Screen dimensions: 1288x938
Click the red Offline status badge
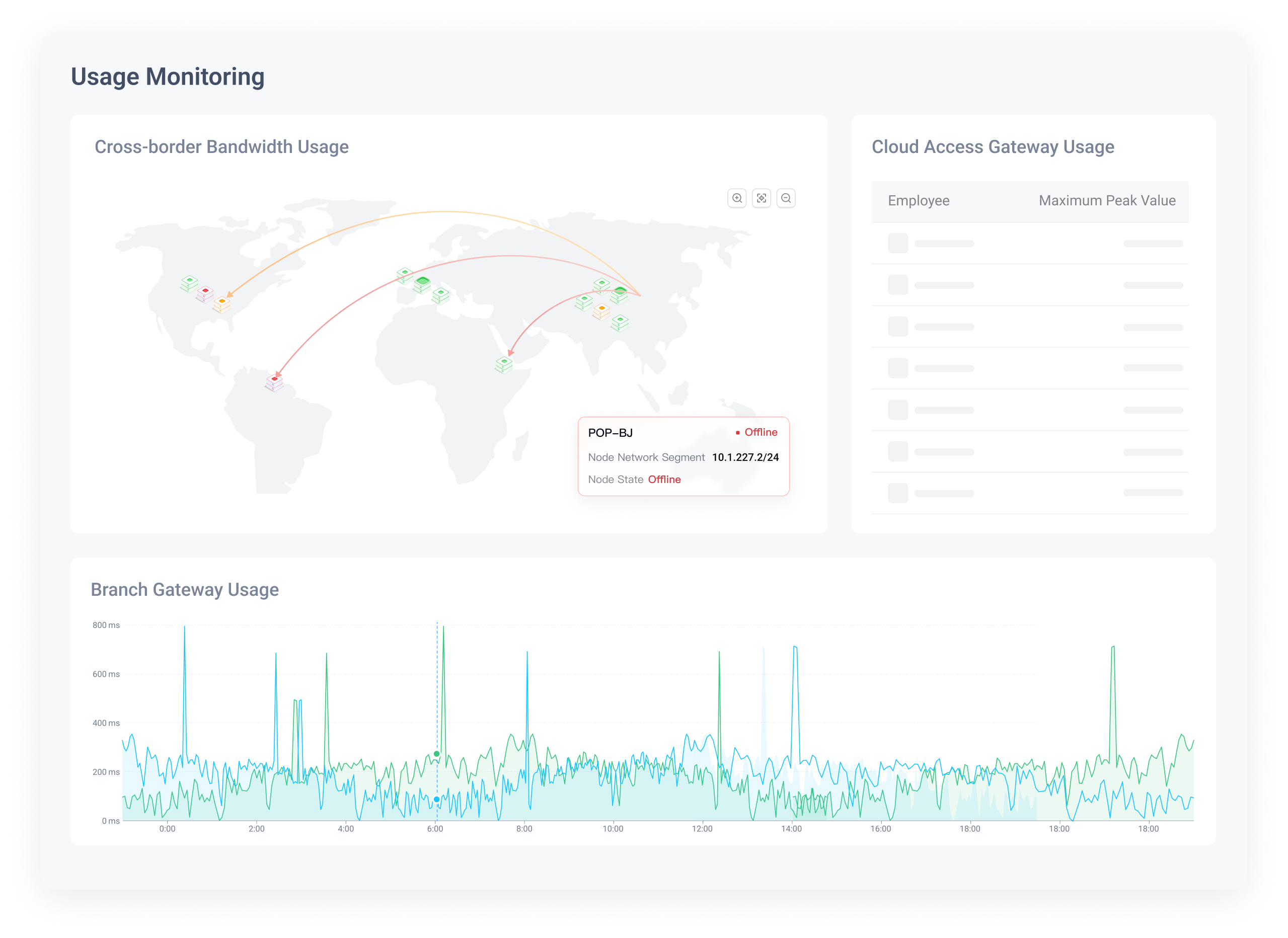tap(756, 432)
